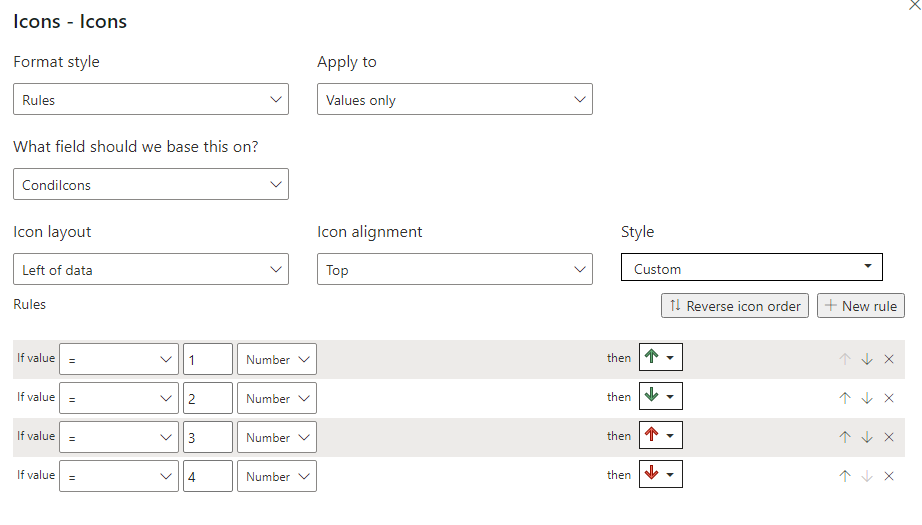
Task: Move rule 2 down with down arrow
Action: pyautogui.click(x=867, y=398)
